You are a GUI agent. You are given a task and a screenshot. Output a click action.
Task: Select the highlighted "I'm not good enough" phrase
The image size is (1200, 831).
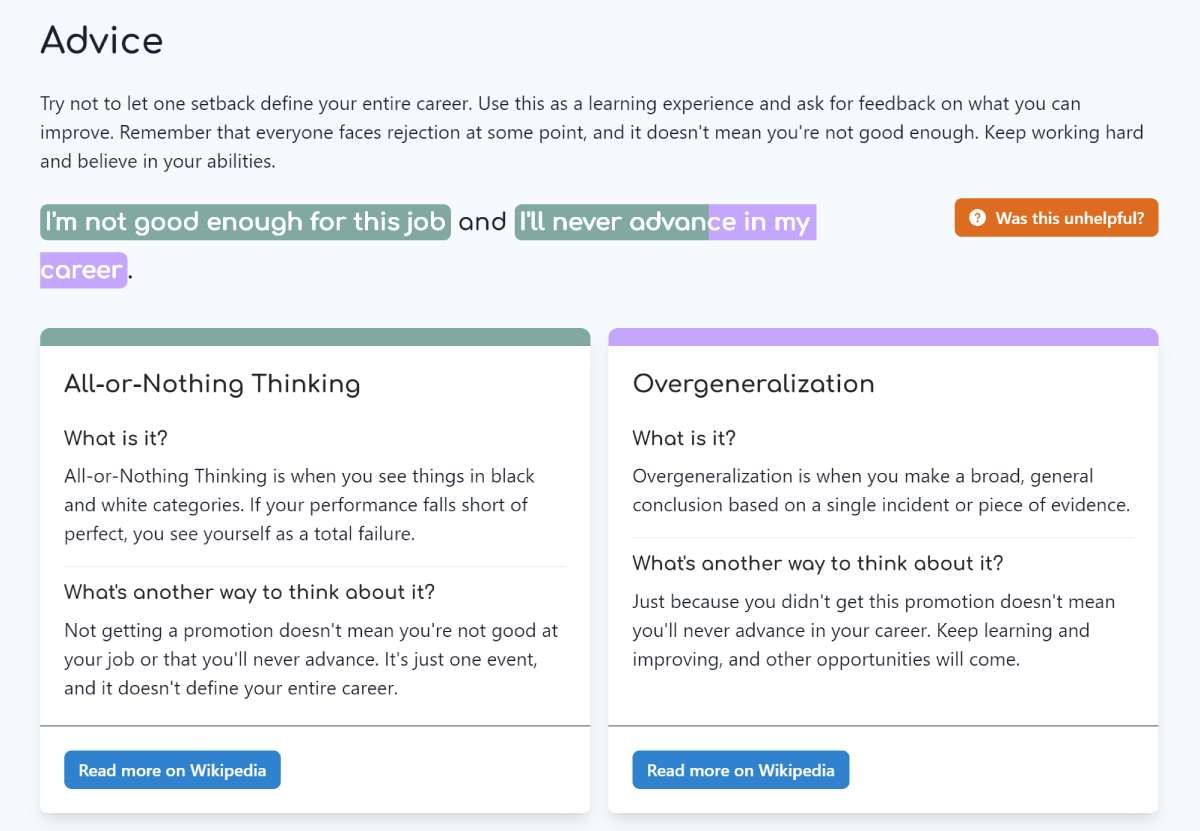click(x=245, y=222)
